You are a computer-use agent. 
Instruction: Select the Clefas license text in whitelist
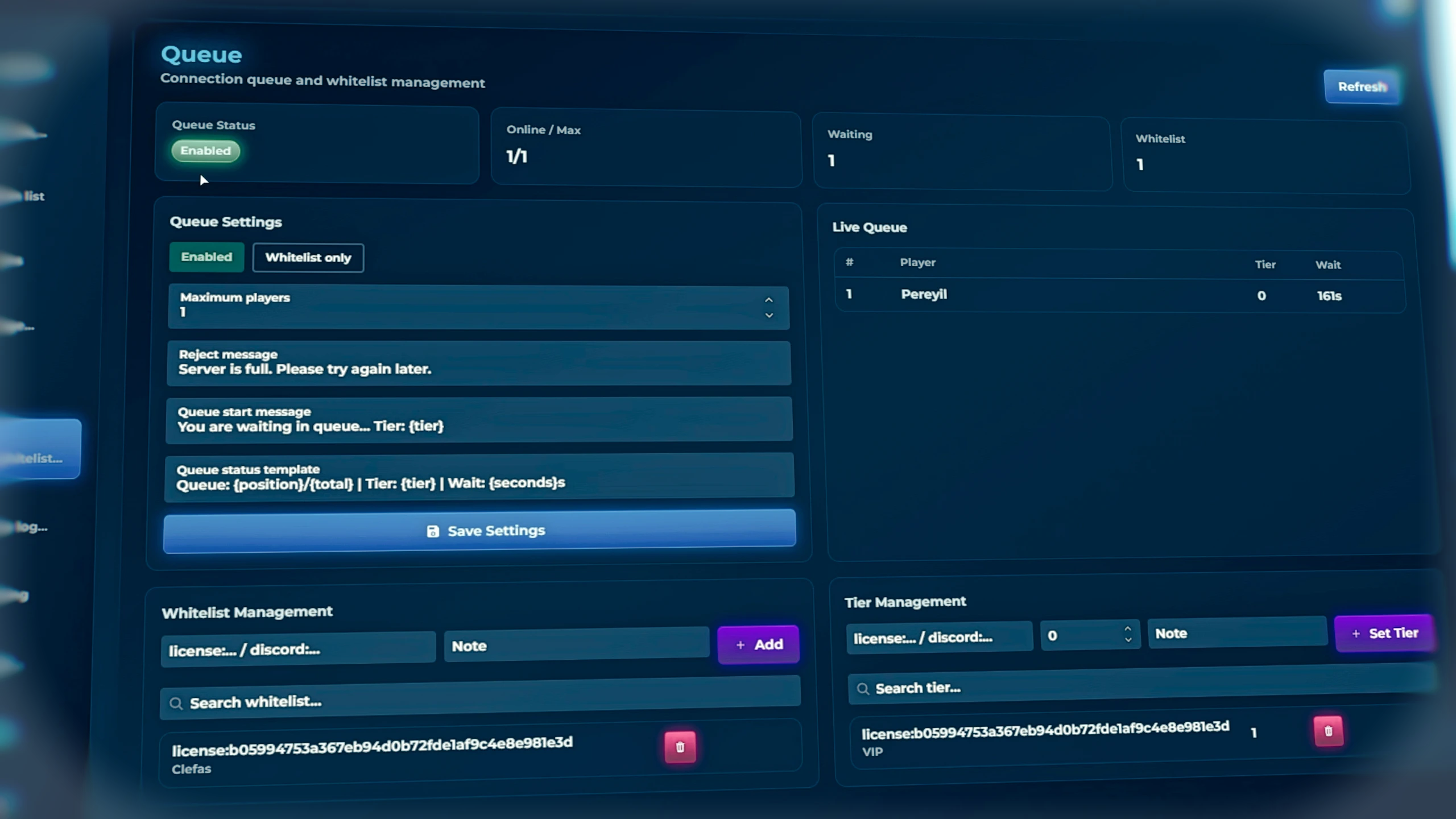pyautogui.click(x=373, y=746)
